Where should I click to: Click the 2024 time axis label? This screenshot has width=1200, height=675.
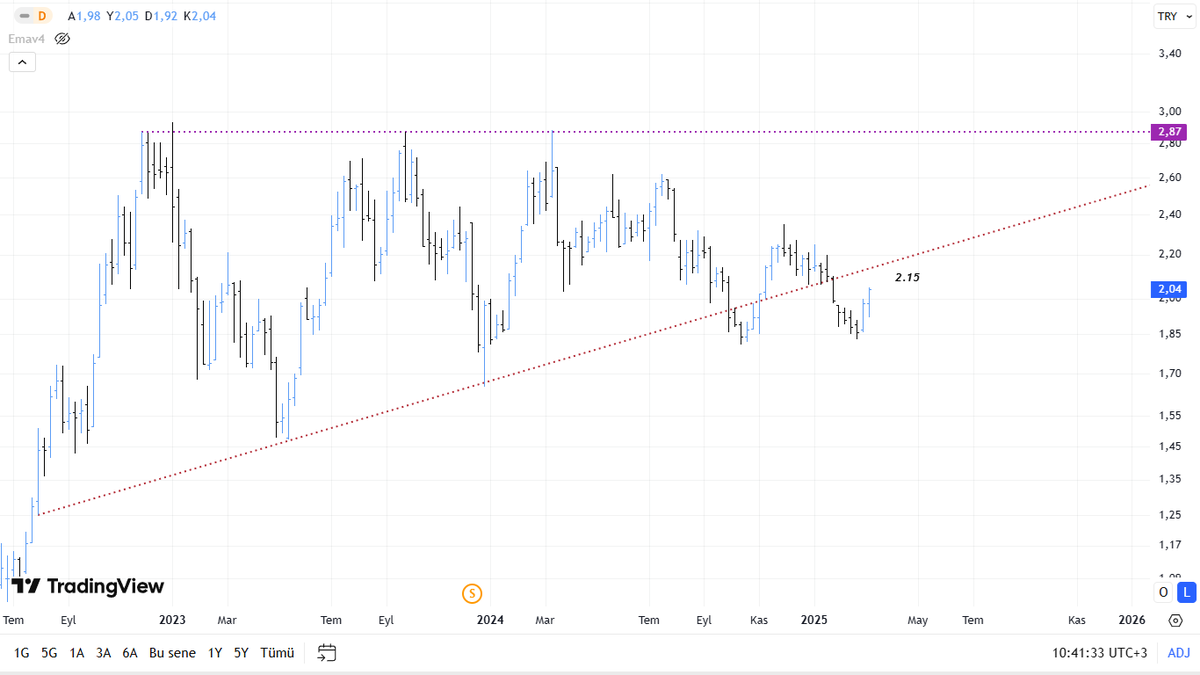[x=490, y=620]
